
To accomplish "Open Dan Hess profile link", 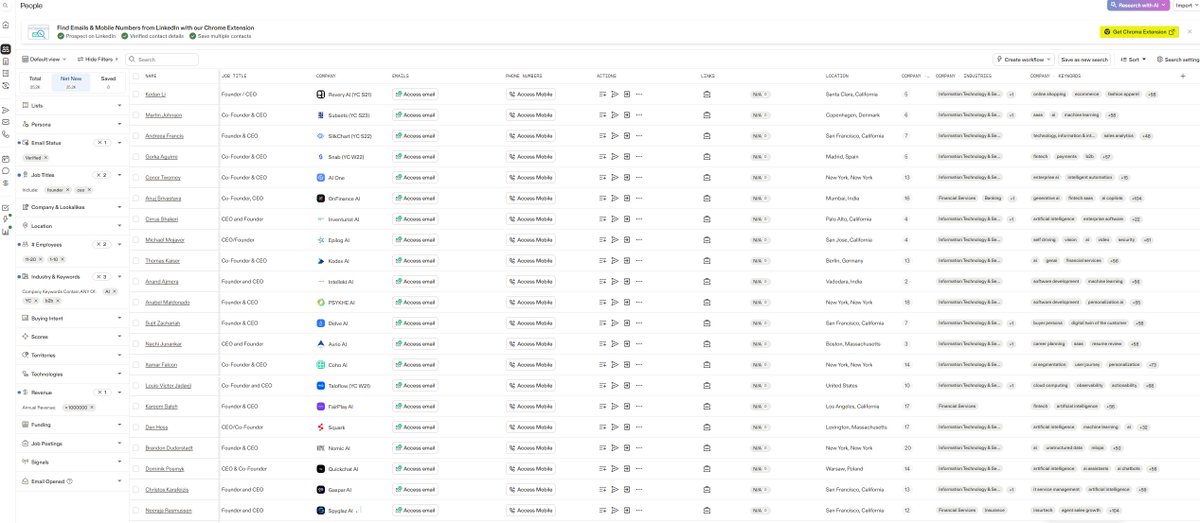I will pos(156,427).
